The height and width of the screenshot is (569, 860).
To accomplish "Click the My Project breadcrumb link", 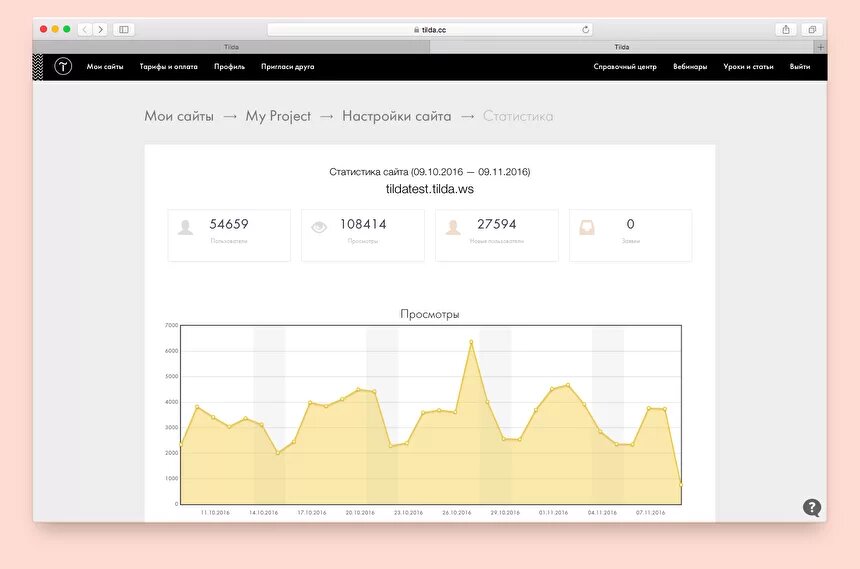I will pos(278,116).
